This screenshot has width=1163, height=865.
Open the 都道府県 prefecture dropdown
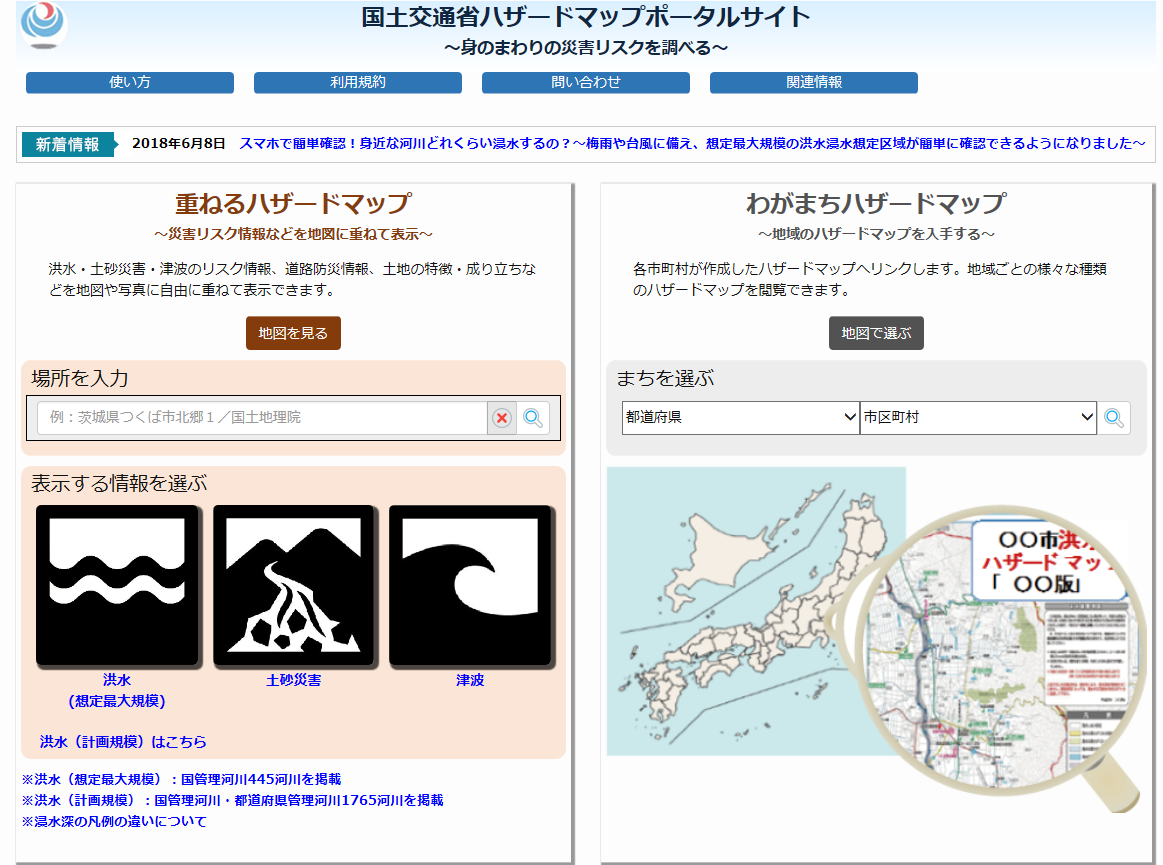click(x=740, y=418)
